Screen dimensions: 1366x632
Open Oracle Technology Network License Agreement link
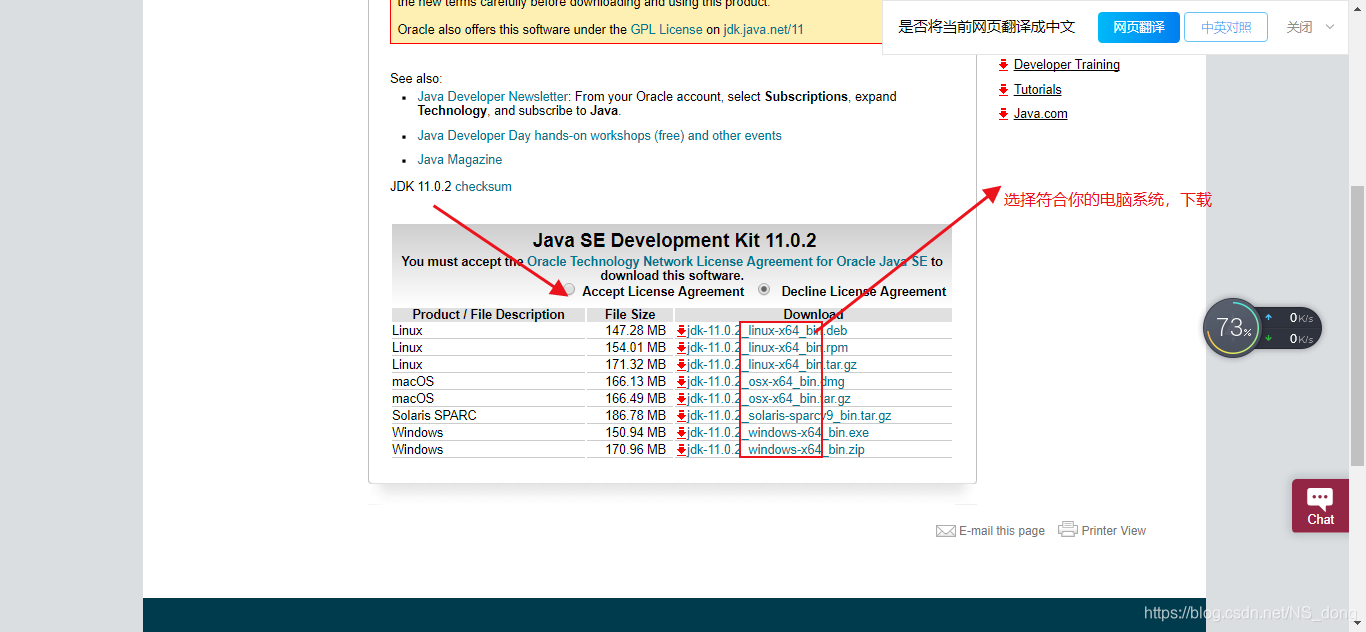point(727,262)
